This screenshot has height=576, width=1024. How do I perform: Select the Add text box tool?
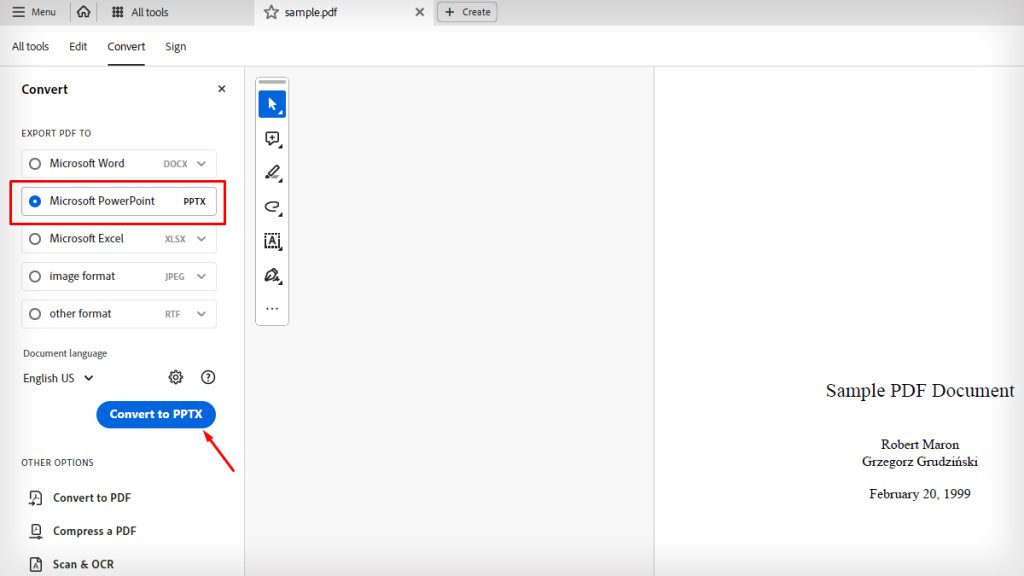pyautogui.click(x=272, y=241)
